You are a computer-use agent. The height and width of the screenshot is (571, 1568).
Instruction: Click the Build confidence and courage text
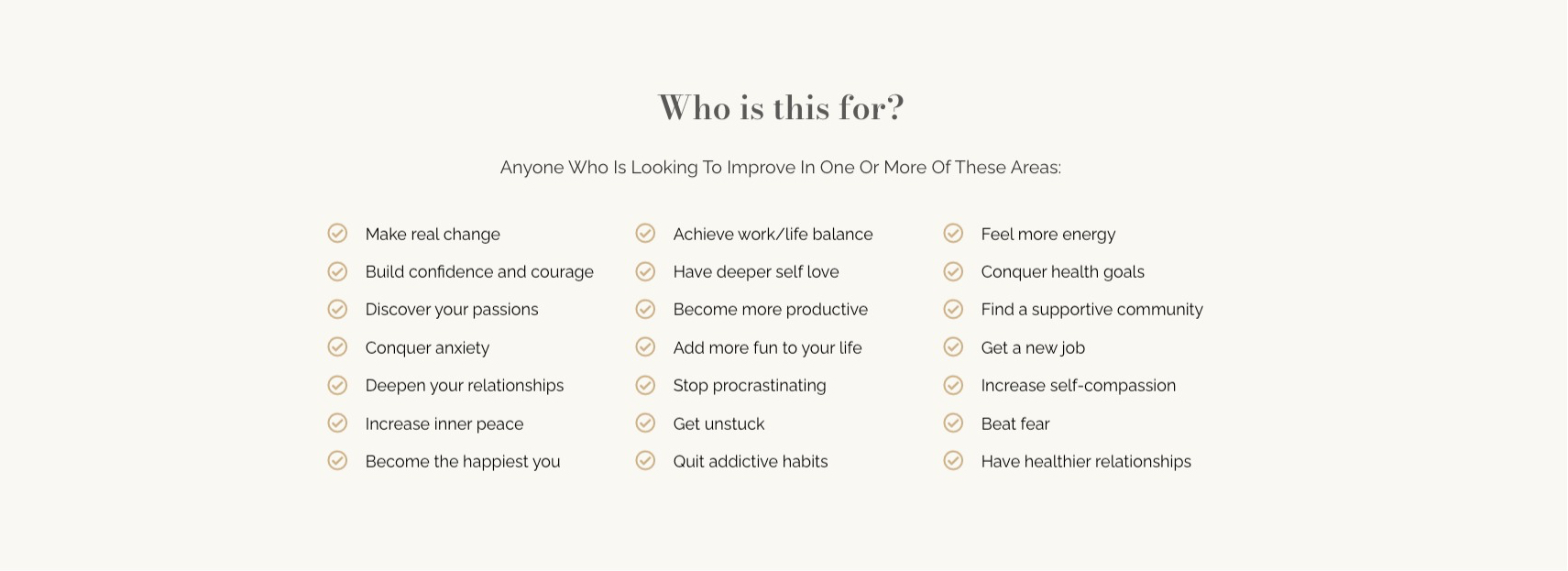(479, 272)
